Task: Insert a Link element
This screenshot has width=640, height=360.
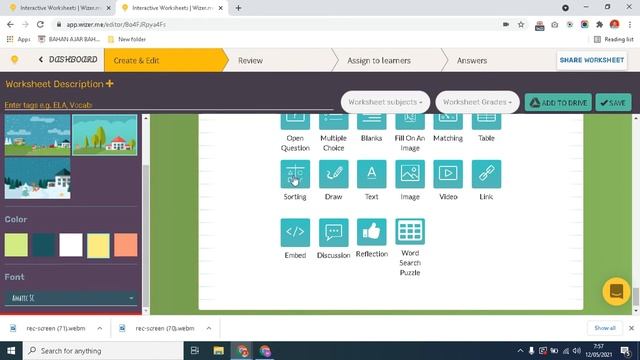Action: (x=486, y=174)
